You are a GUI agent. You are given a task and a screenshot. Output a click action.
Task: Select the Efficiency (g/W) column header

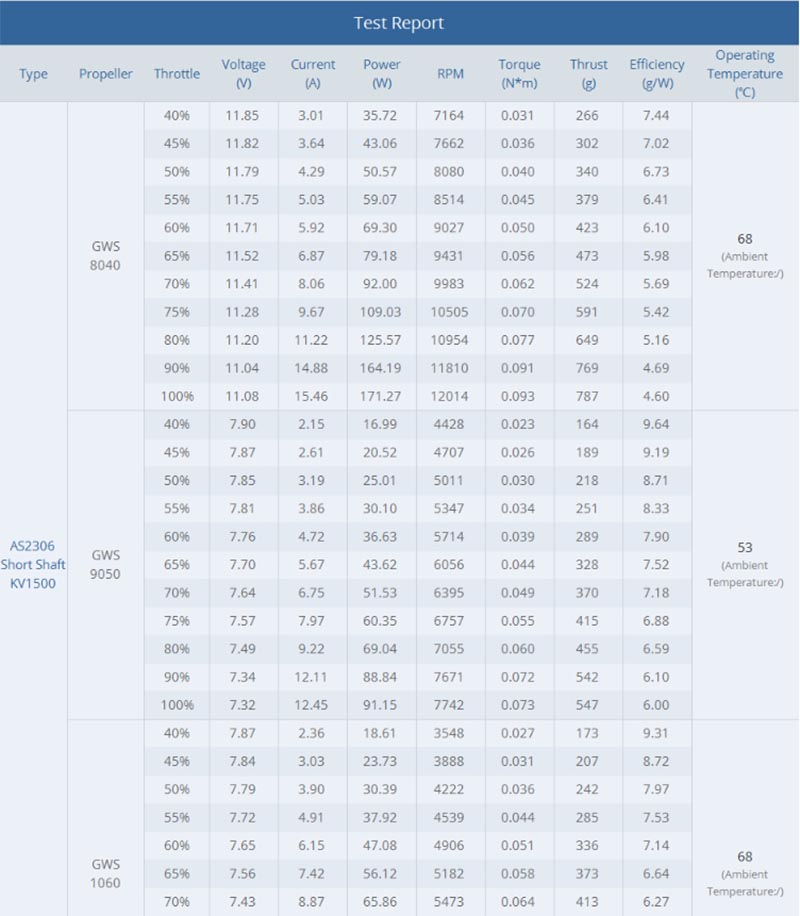pos(657,74)
